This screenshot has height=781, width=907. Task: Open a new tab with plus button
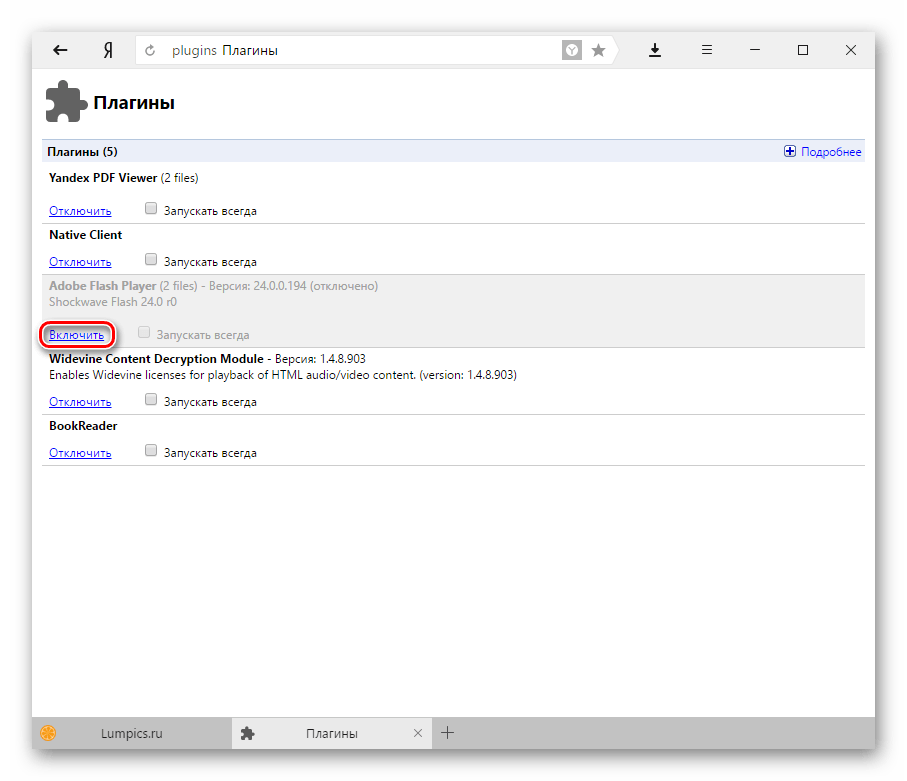(447, 733)
